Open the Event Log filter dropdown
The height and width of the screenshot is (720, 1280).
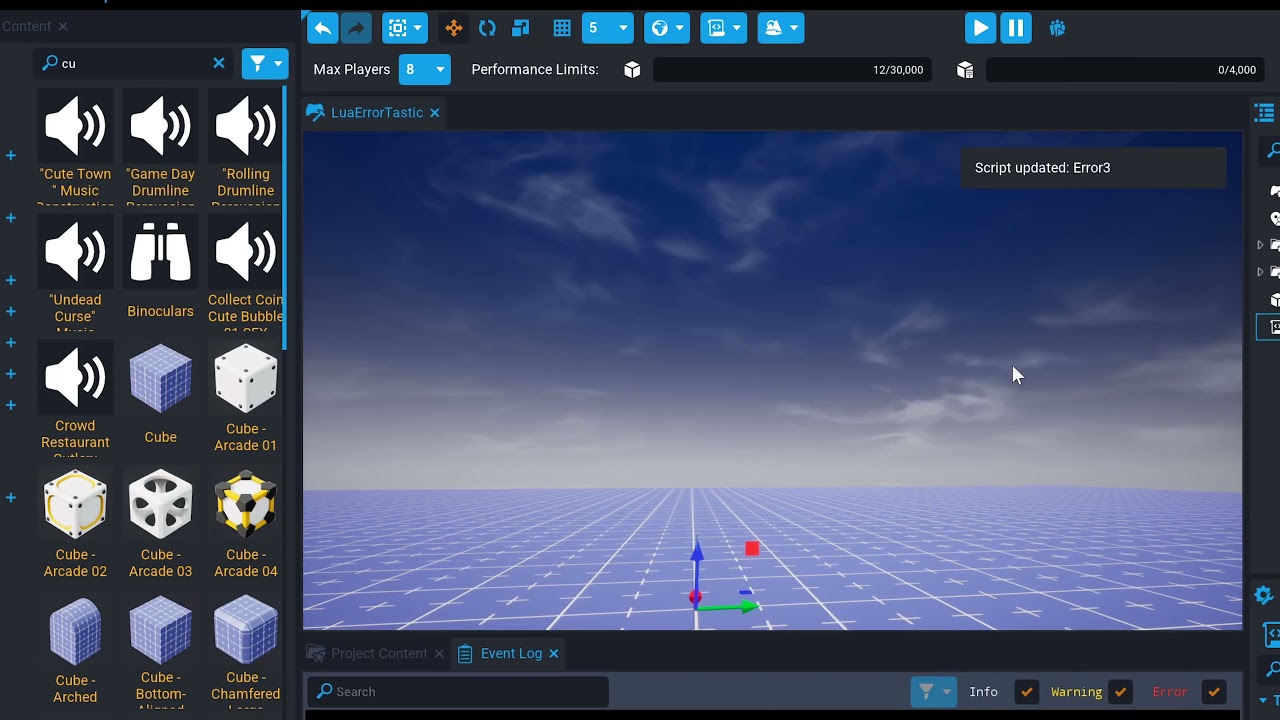click(x=933, y=691)
